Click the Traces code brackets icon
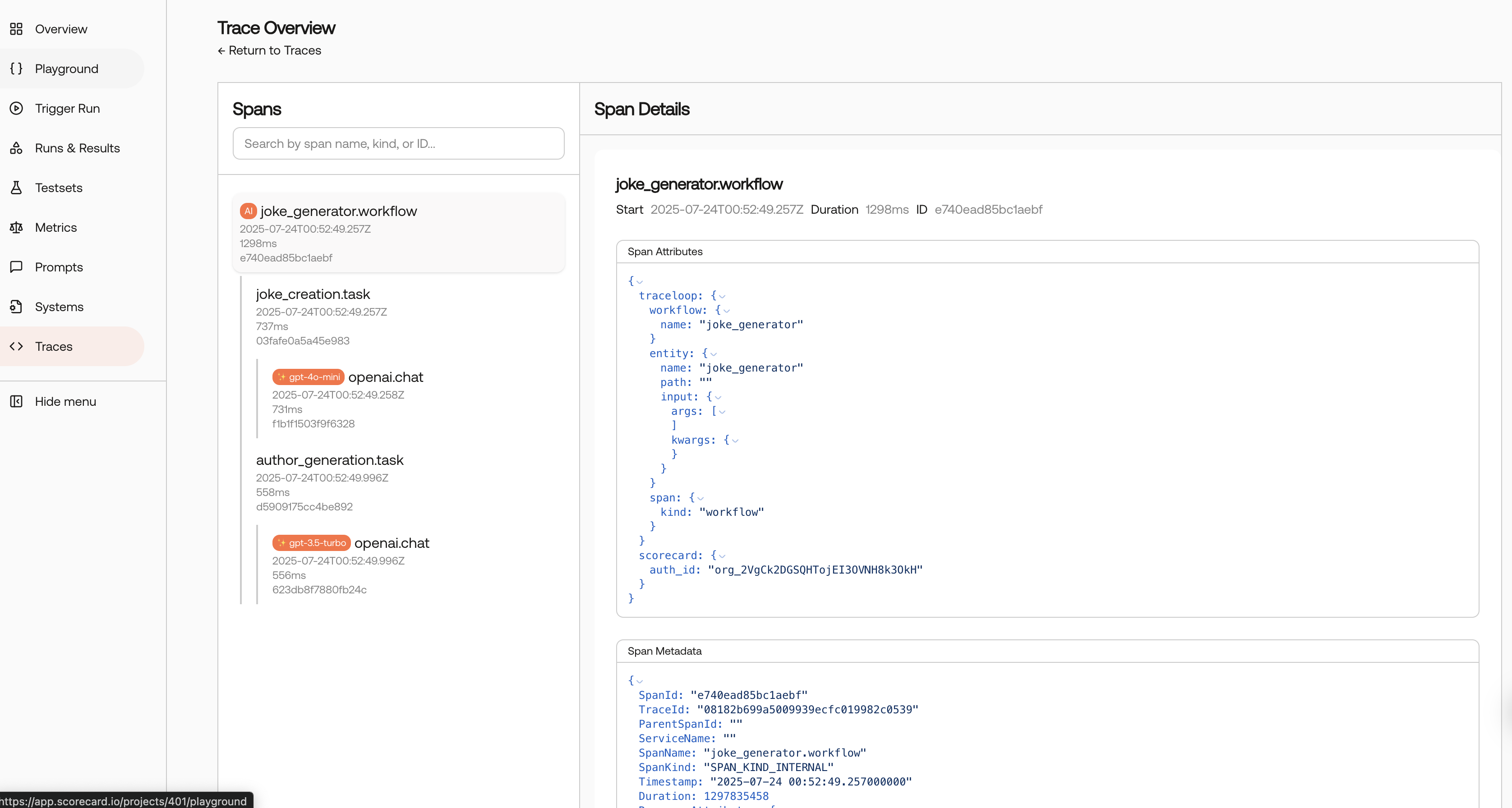The height and width of the screenshot is (808, 1512). (x=16, y=346)
